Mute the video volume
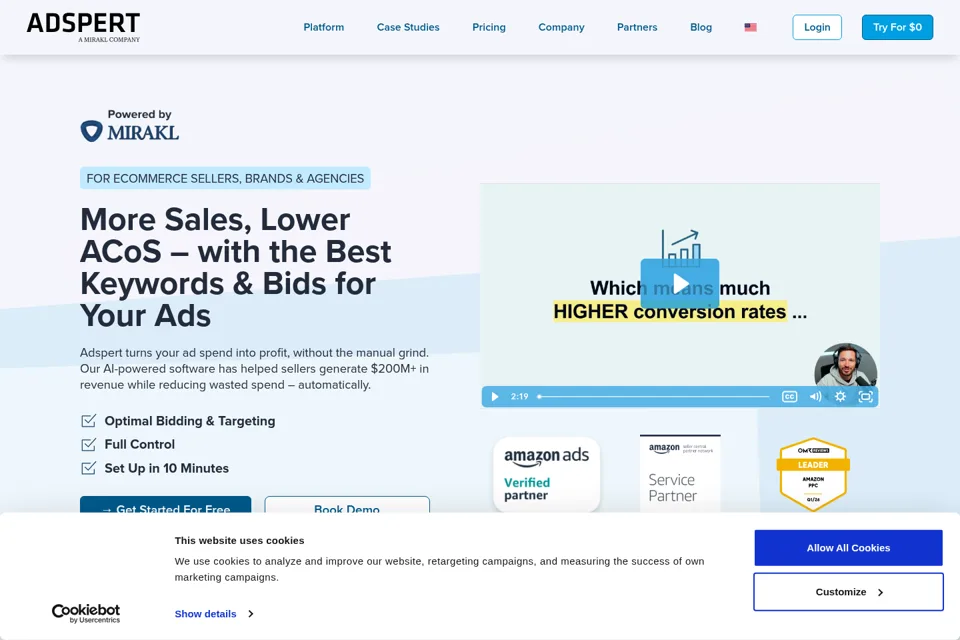The width and height of the screenshot is (960, 640). (815, 396)
